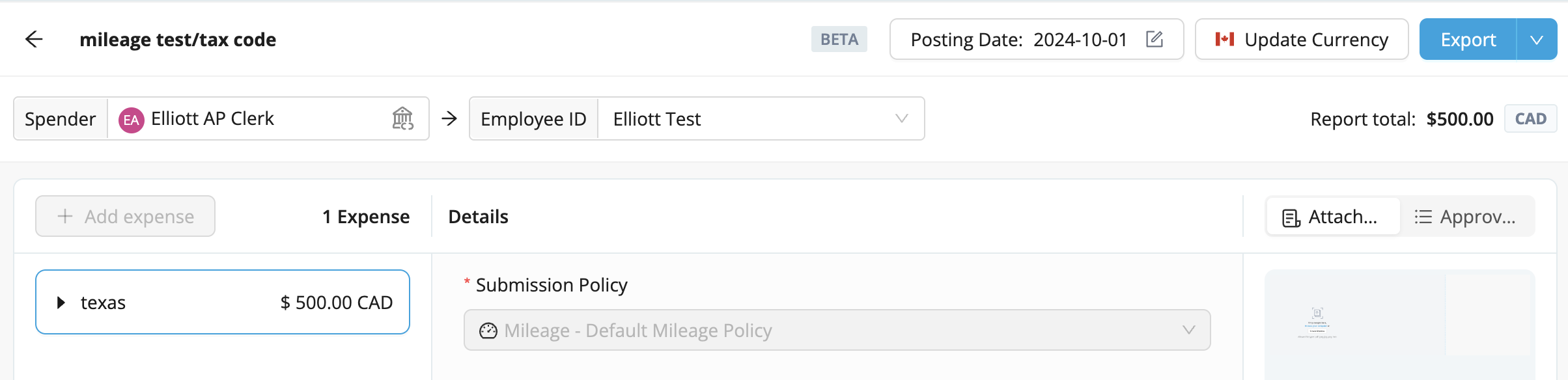
Task: Click the Canadian flag icon
Action: [x=1225, y=39]
